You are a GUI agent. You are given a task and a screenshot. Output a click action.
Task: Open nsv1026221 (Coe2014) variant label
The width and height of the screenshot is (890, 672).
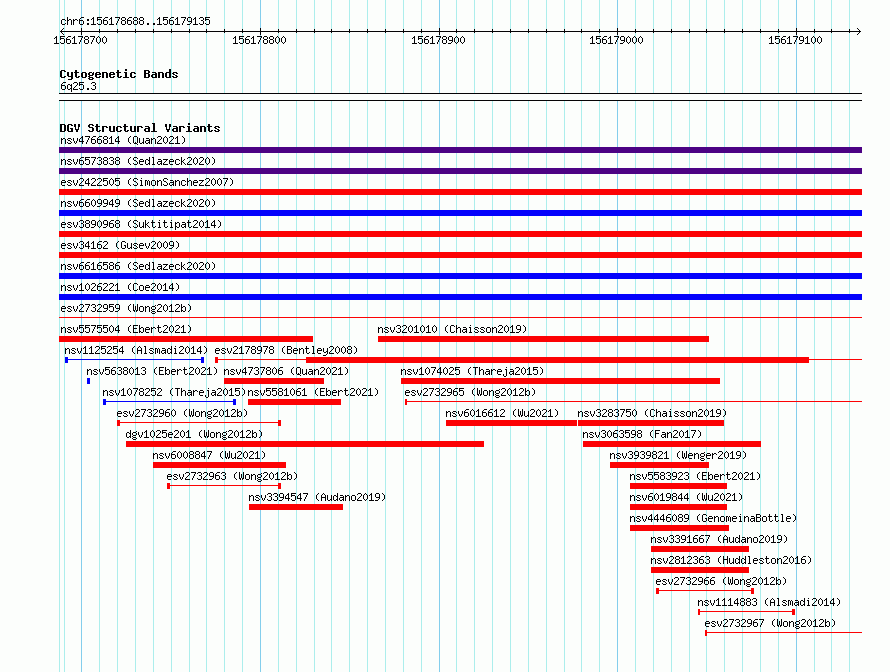(x=120, y=287)
